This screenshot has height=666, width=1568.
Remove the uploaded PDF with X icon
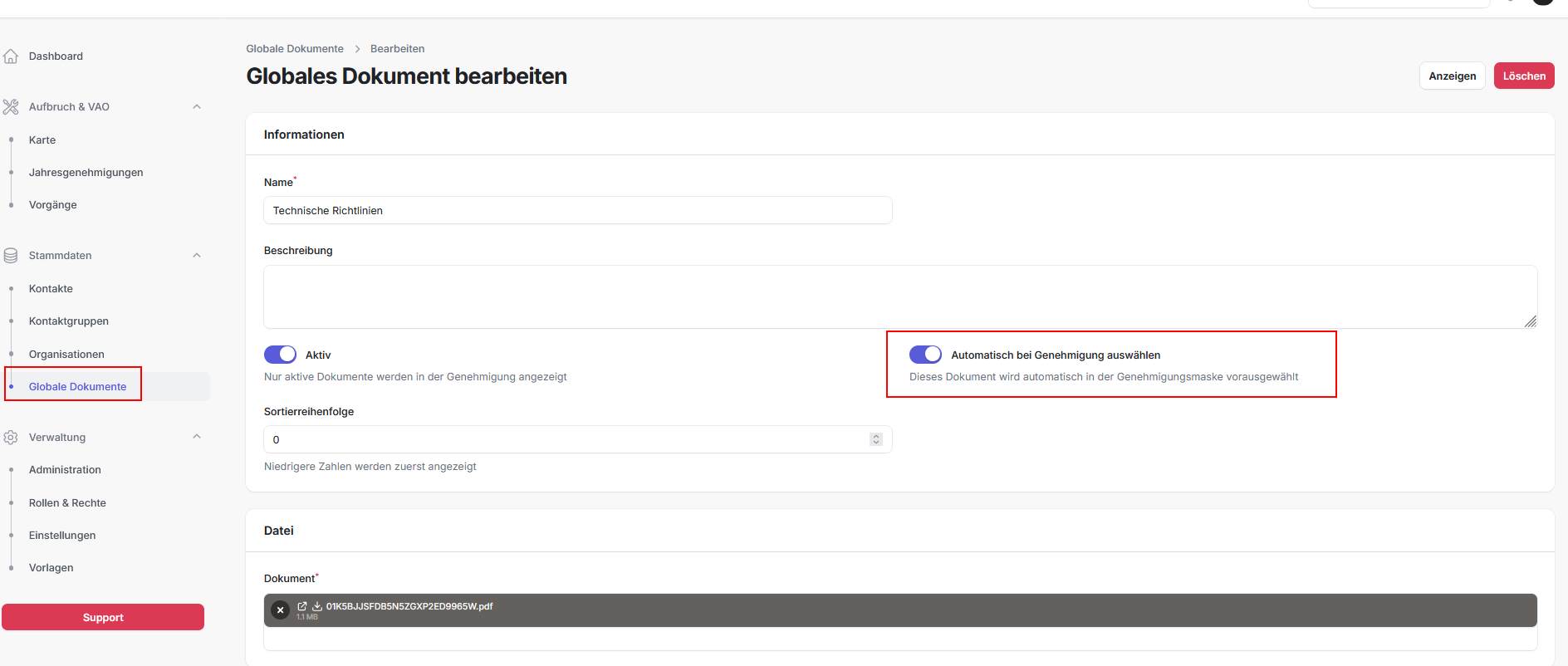(281, 610)
